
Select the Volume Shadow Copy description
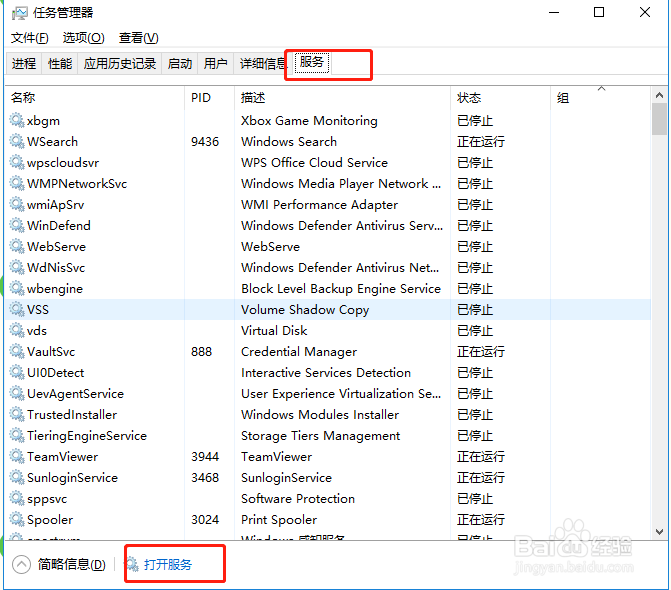tap(305, 309)
